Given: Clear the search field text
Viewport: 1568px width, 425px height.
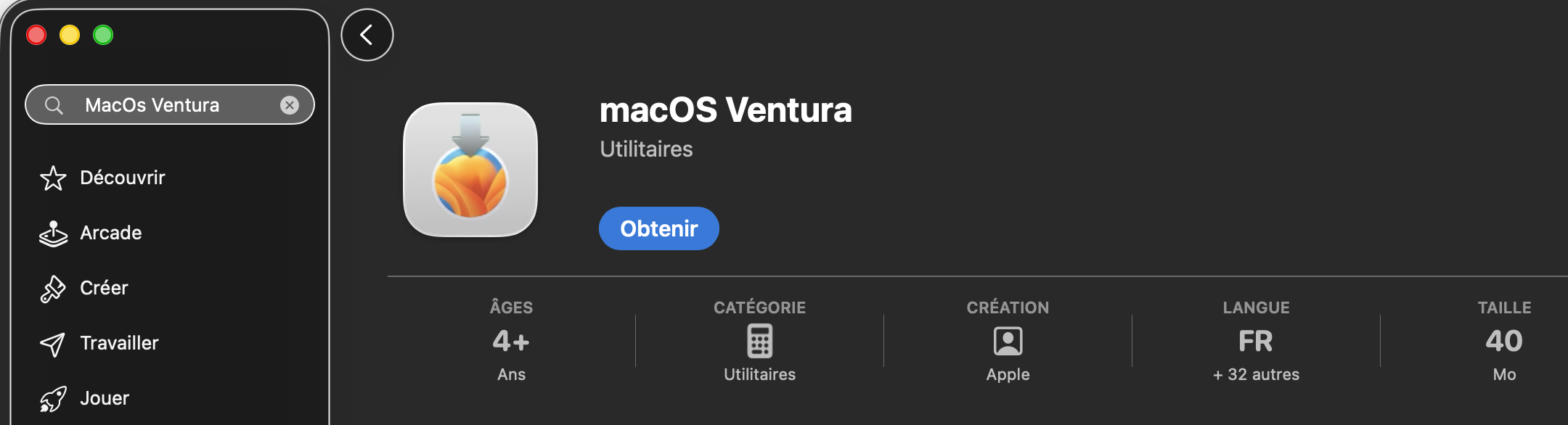Looking at the screenshot, I should pyautogui.click(x=290, y=105).
